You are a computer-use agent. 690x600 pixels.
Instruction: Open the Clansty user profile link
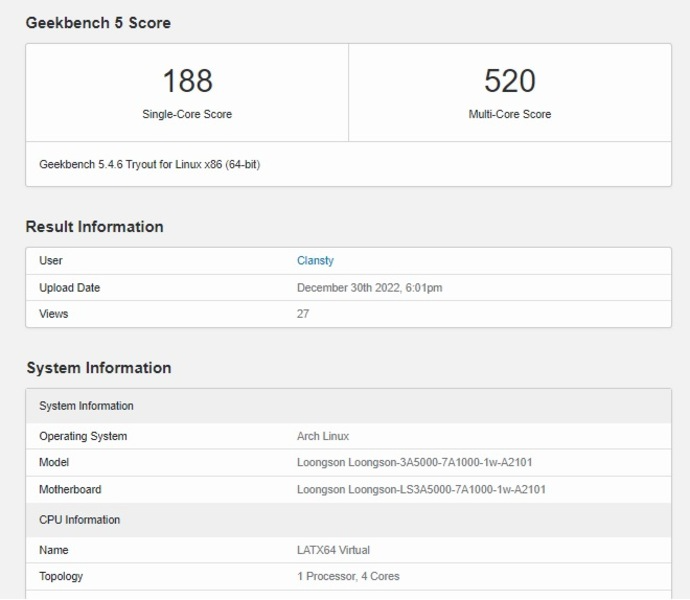(x=315, y=261)
